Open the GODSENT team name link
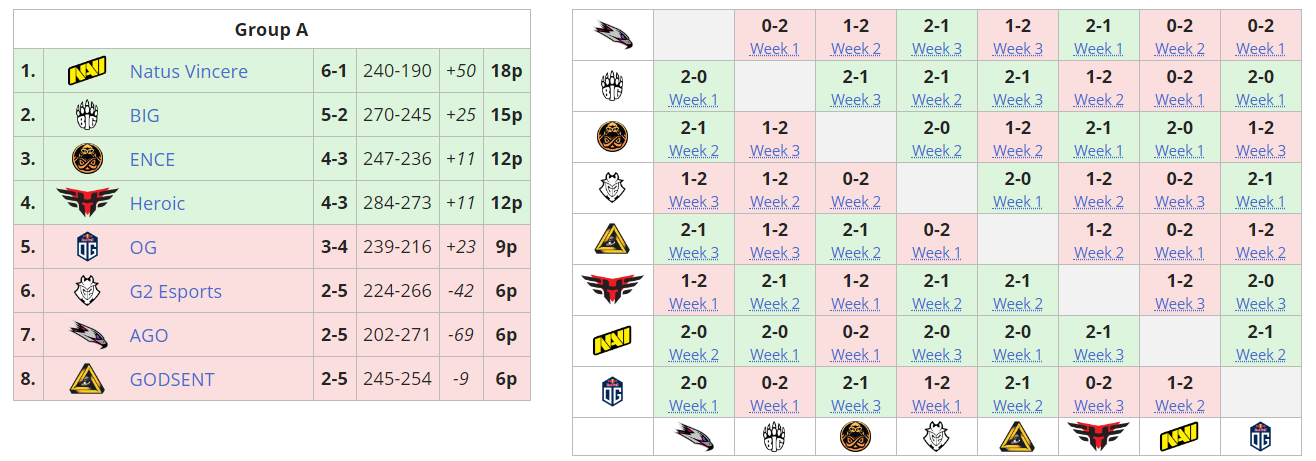The width and height of the screenshot is (1316, 461). (171, 380)
